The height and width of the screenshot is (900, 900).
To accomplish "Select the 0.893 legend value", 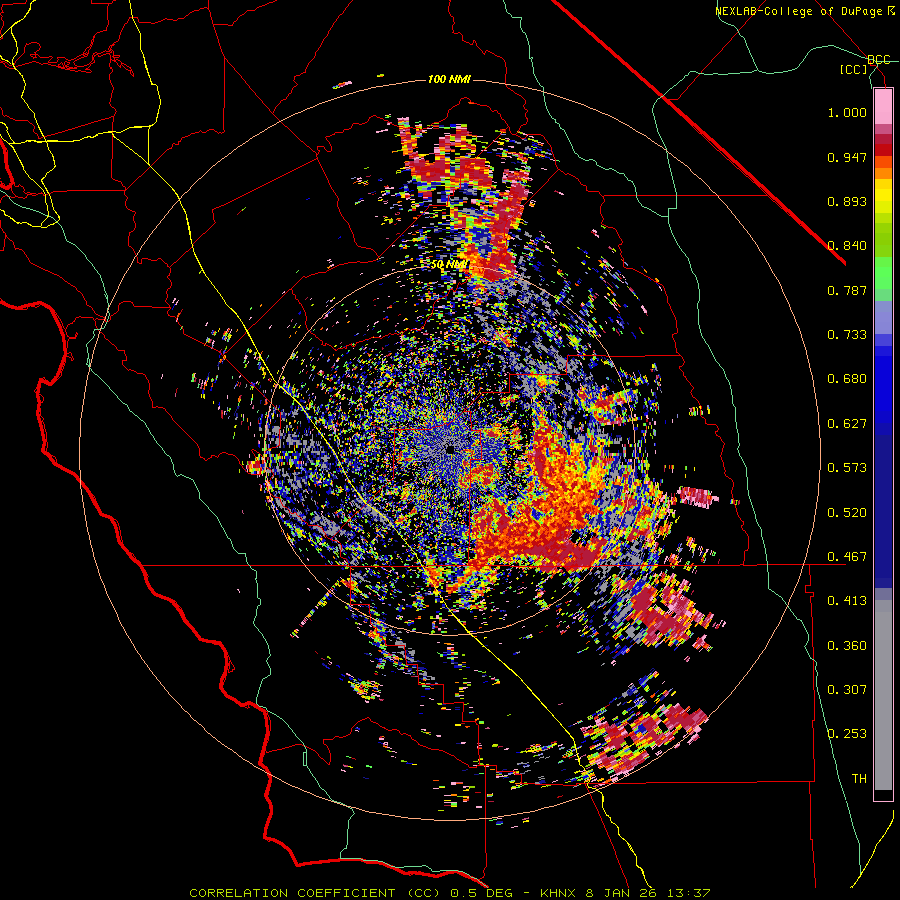I will click(x=847, y=201).
